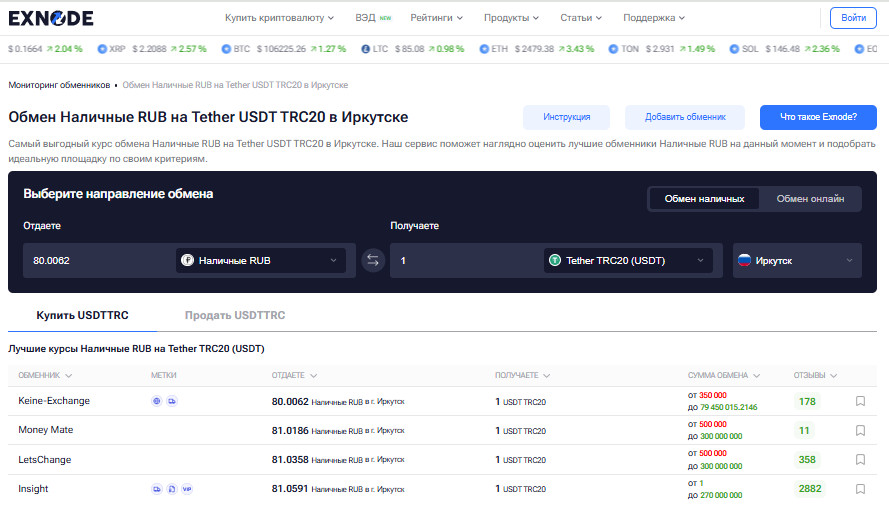Click LTC coin icon in ticker
The height and width of the screenshot is (505, 889).
366,49
